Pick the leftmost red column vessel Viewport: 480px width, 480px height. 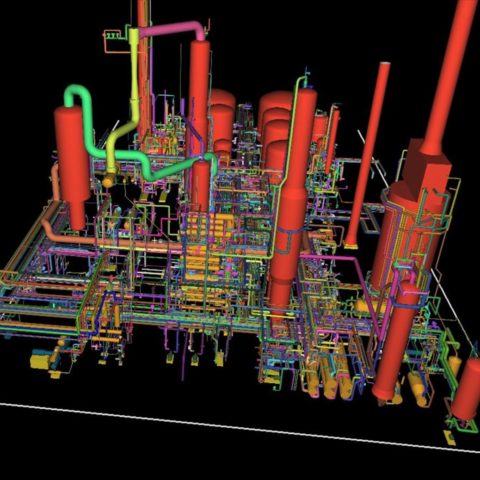72,167
